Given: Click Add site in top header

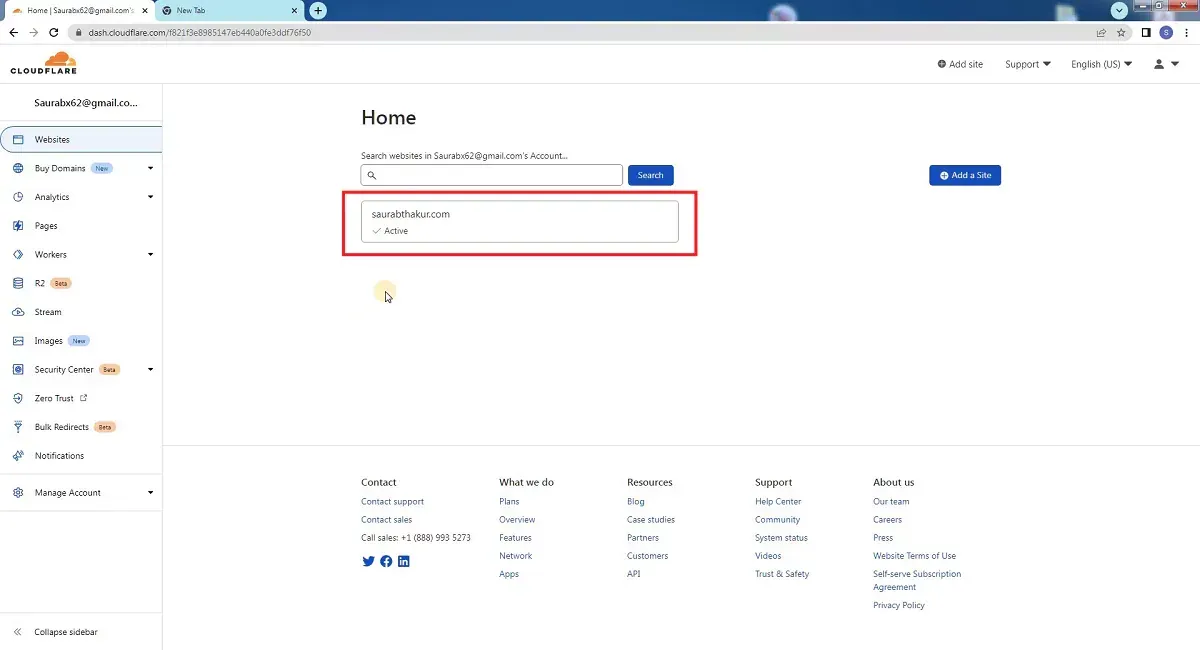Looking at the screenshot, I should [x=960, y=64].
